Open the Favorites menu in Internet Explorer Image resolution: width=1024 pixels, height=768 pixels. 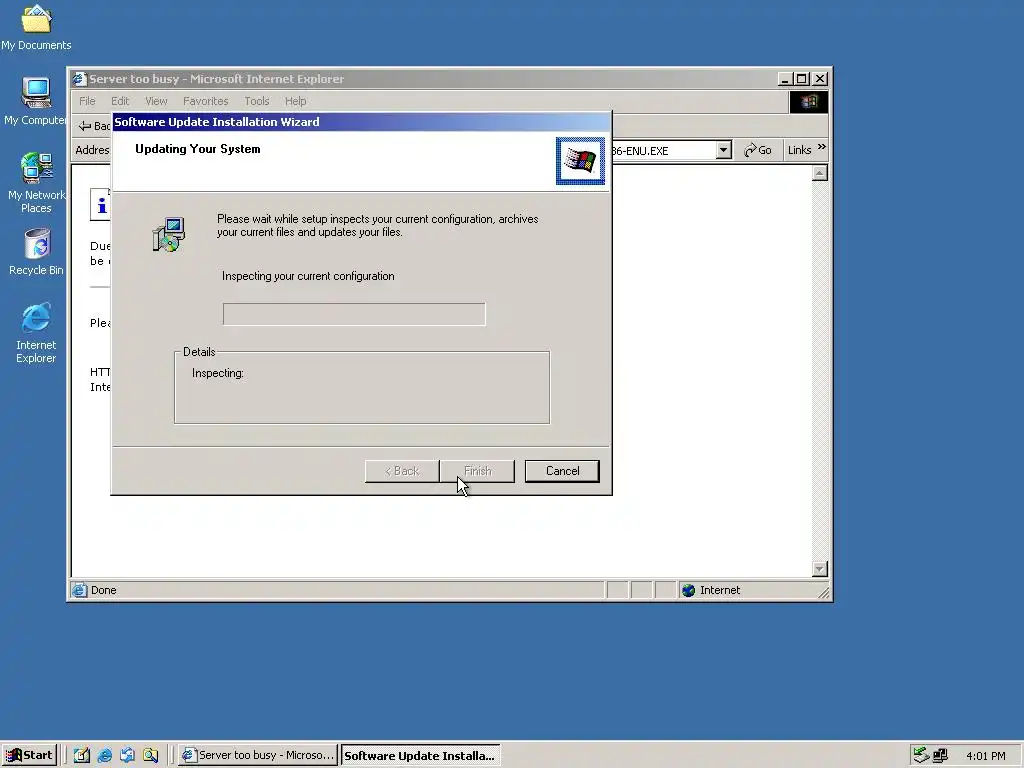click(206, 101)
